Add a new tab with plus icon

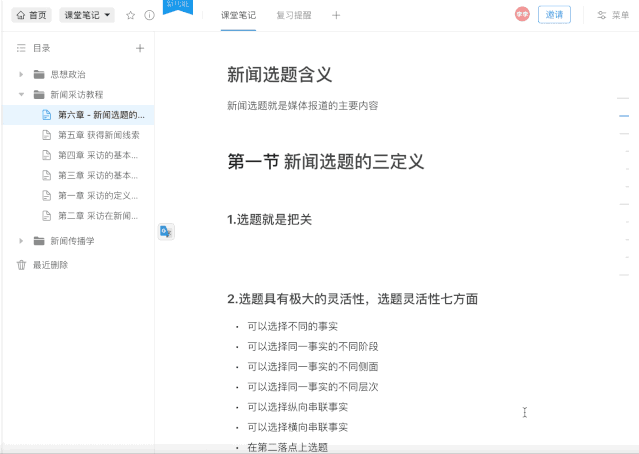336,15
